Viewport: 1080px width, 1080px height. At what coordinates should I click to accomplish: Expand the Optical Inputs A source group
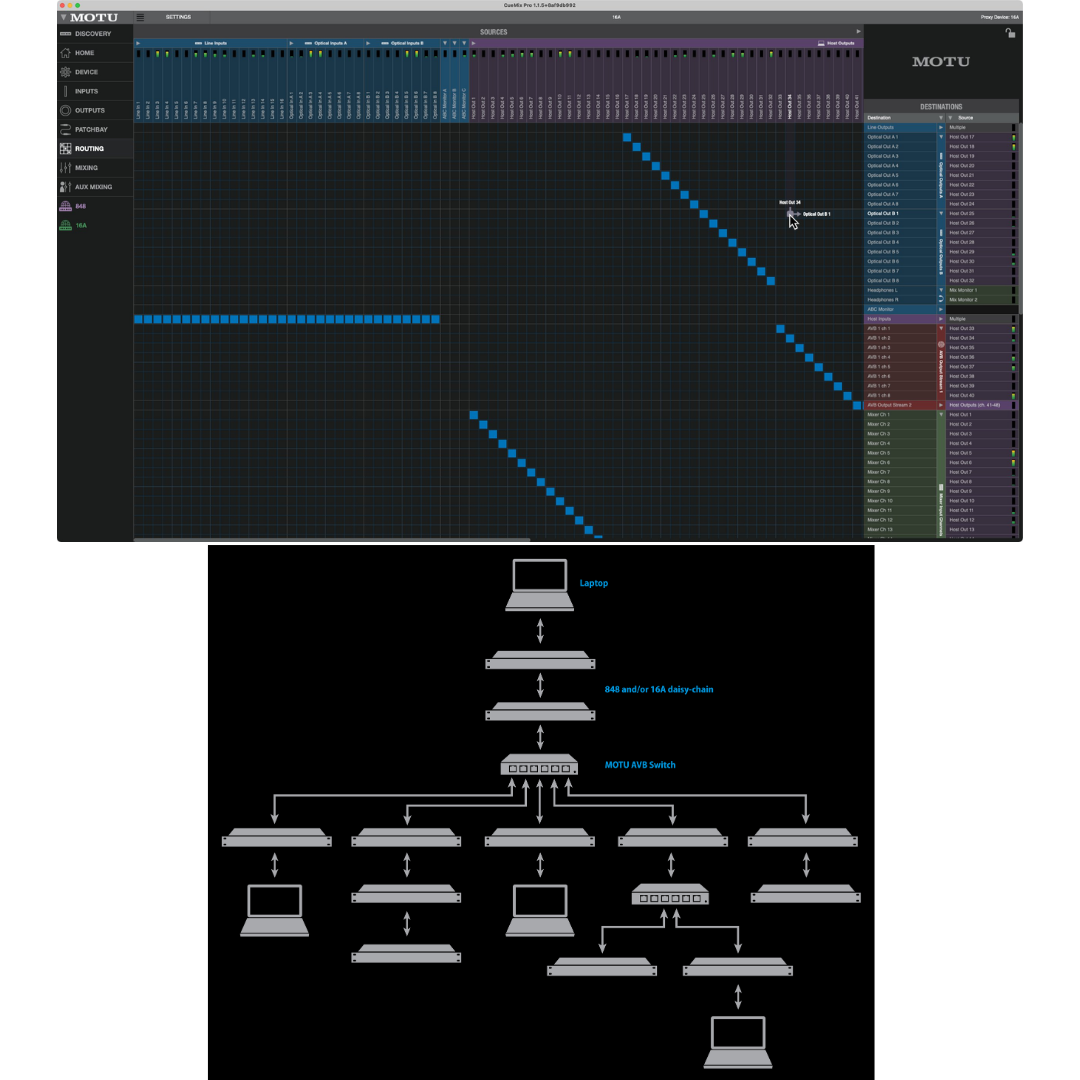(x=291, y=43)
